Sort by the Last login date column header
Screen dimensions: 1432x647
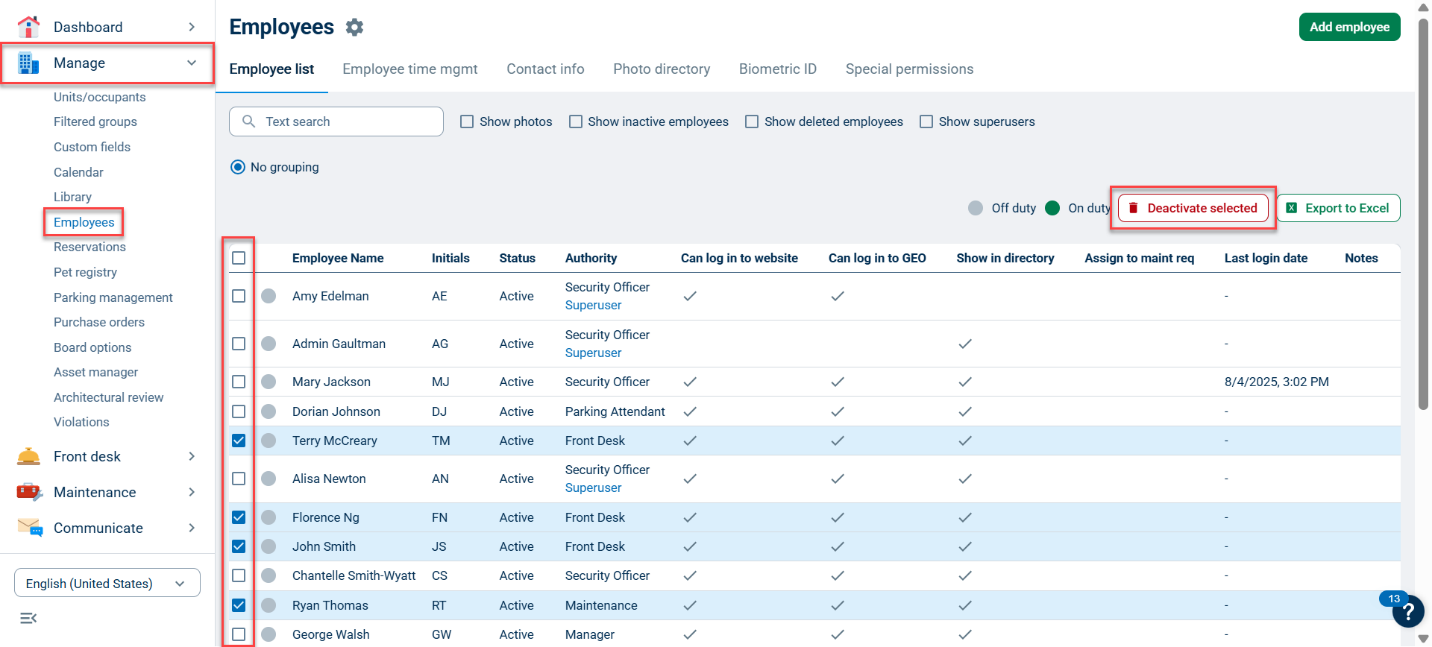1266,258
